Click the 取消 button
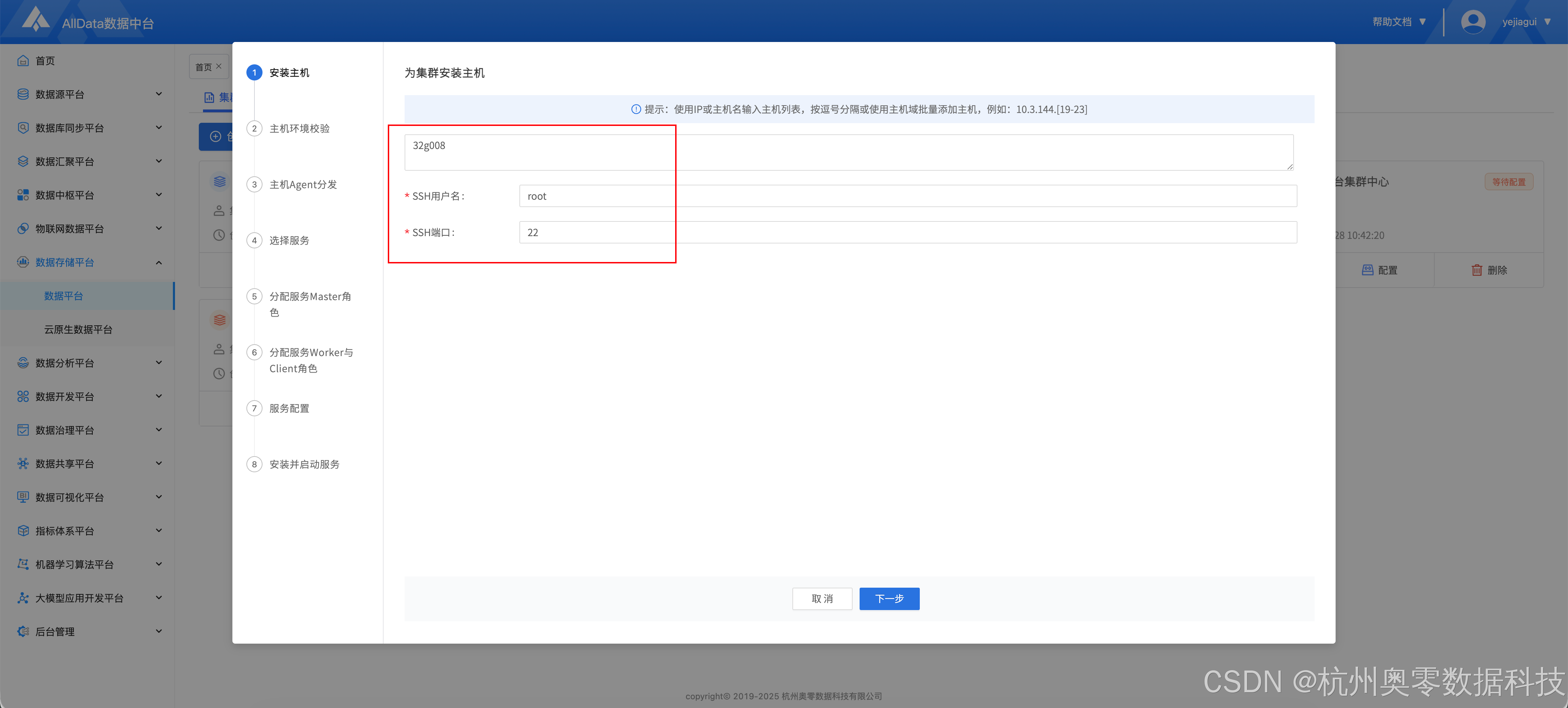 pyautogui.click(x=822, y=599)
